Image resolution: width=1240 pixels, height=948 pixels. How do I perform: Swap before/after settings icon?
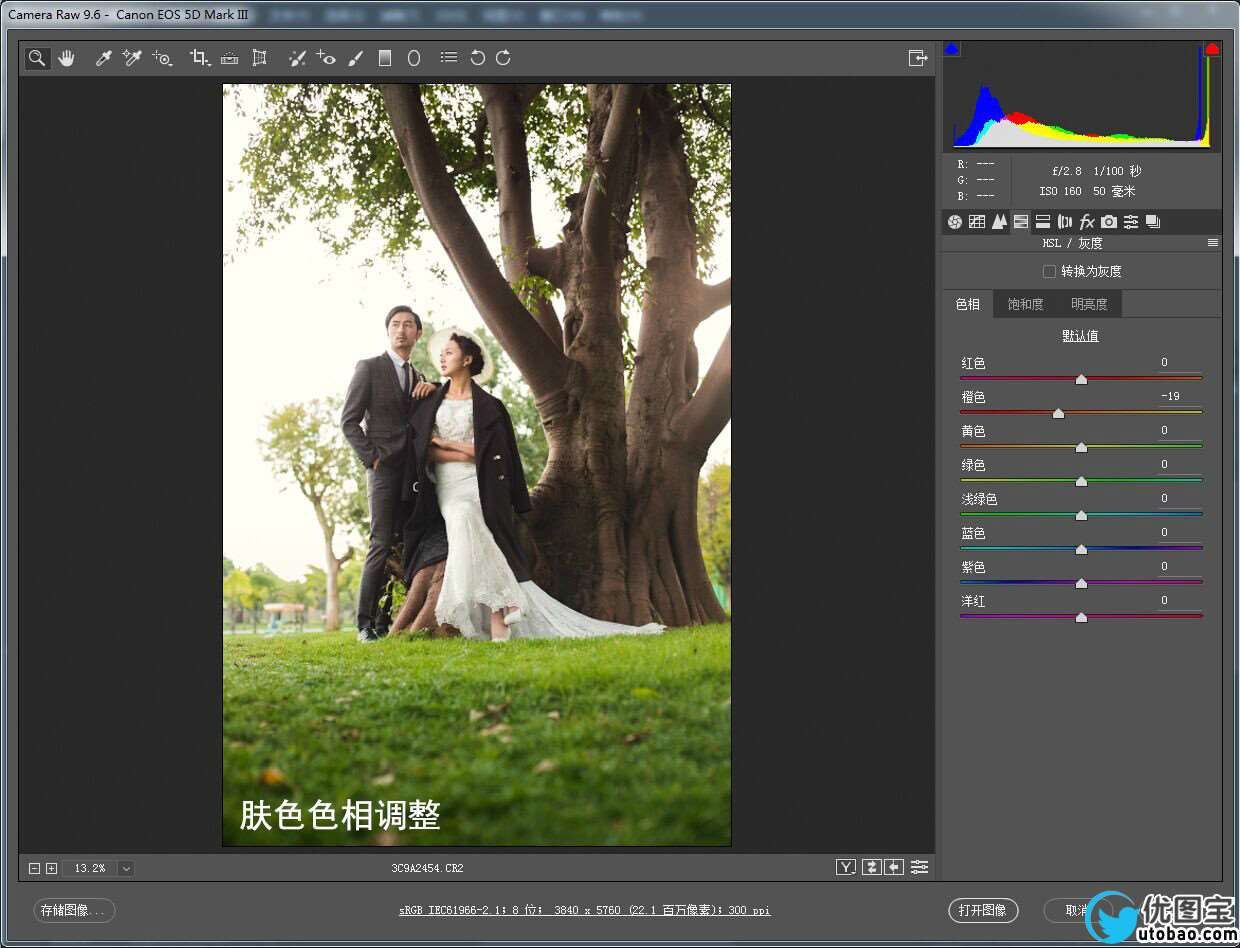[x=872, y=867]
